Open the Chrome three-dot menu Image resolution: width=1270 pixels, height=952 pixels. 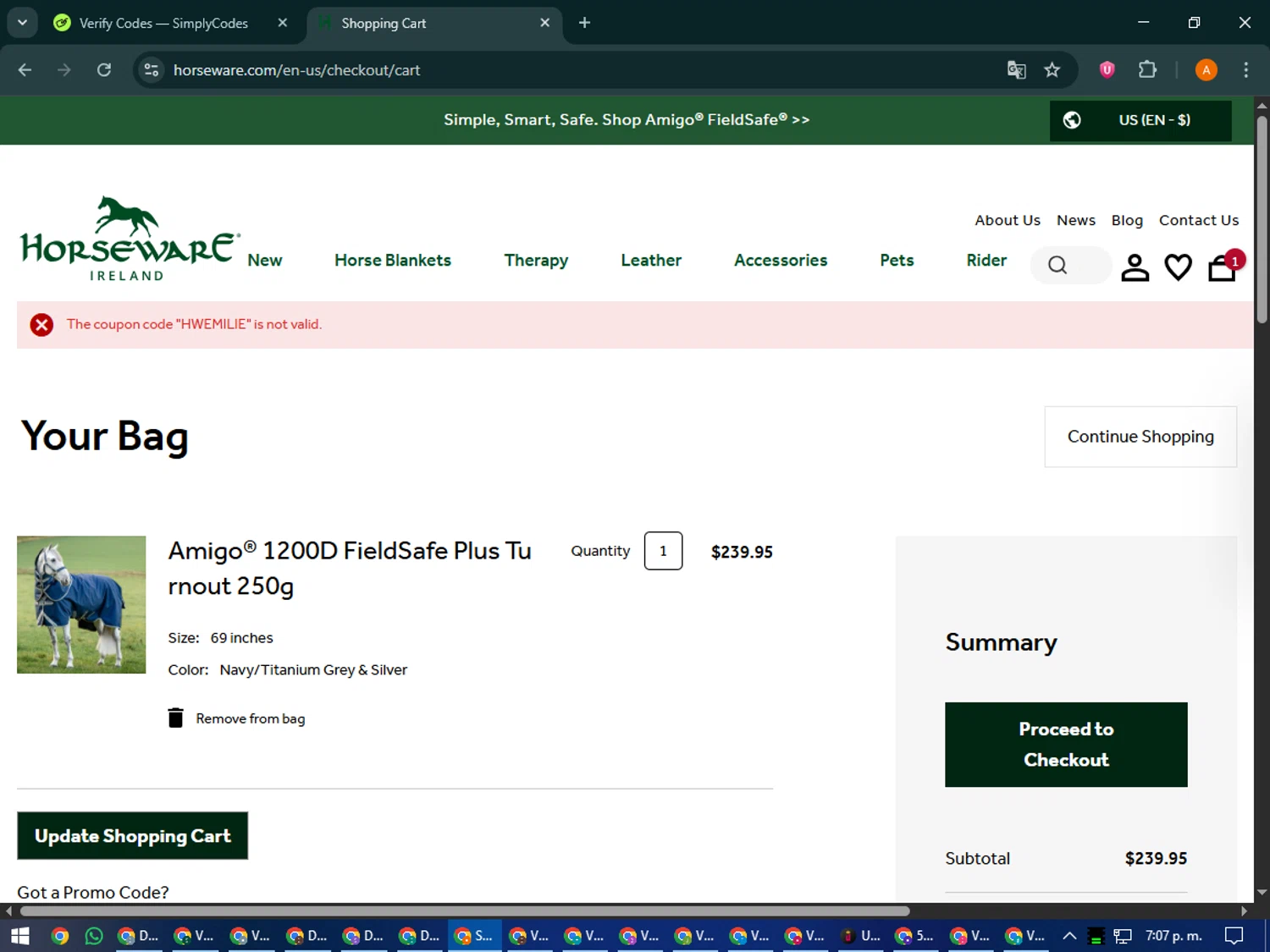[x=1245, y=70]
